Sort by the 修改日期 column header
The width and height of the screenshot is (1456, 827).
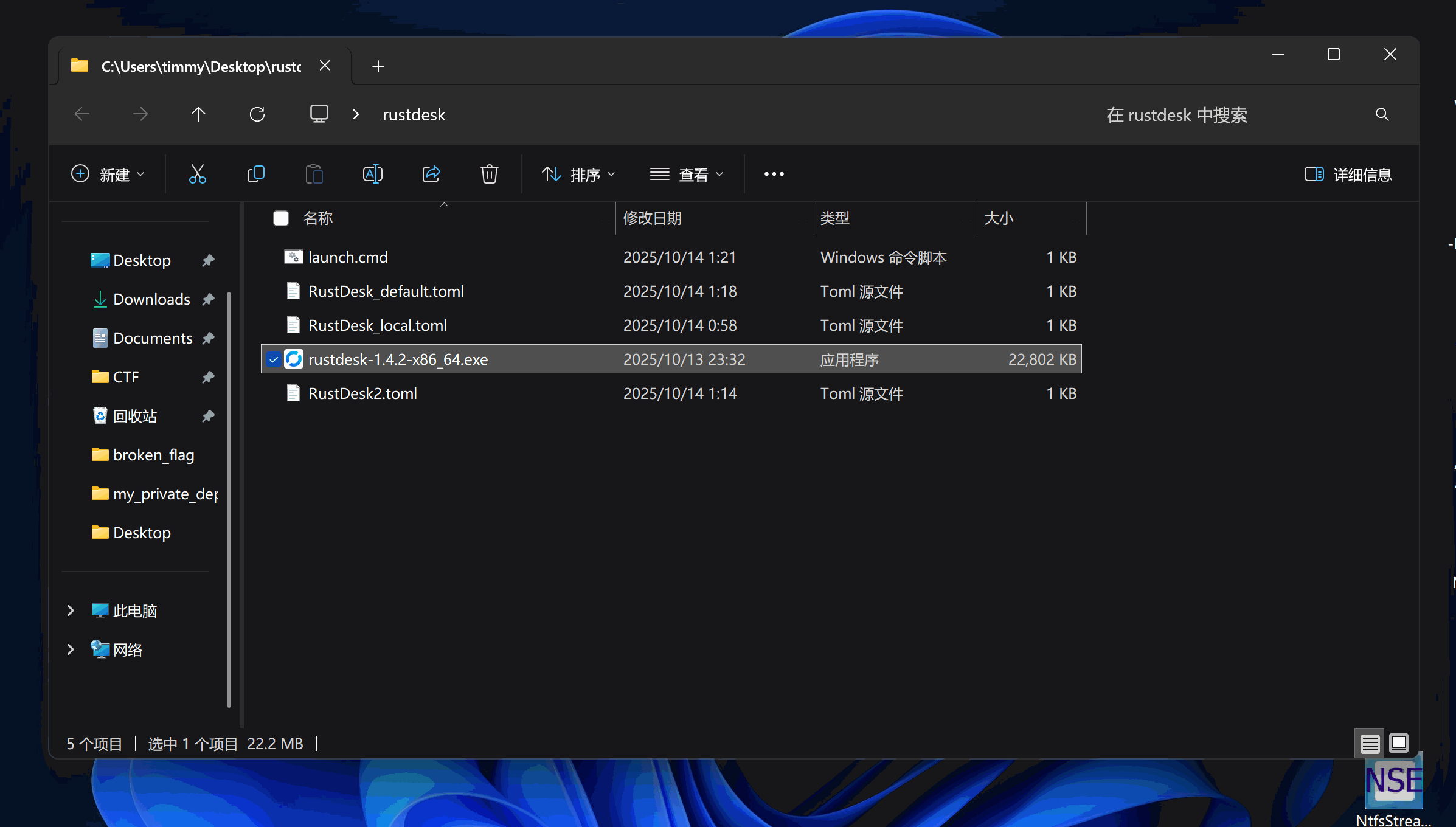click(x=653, y=218)
